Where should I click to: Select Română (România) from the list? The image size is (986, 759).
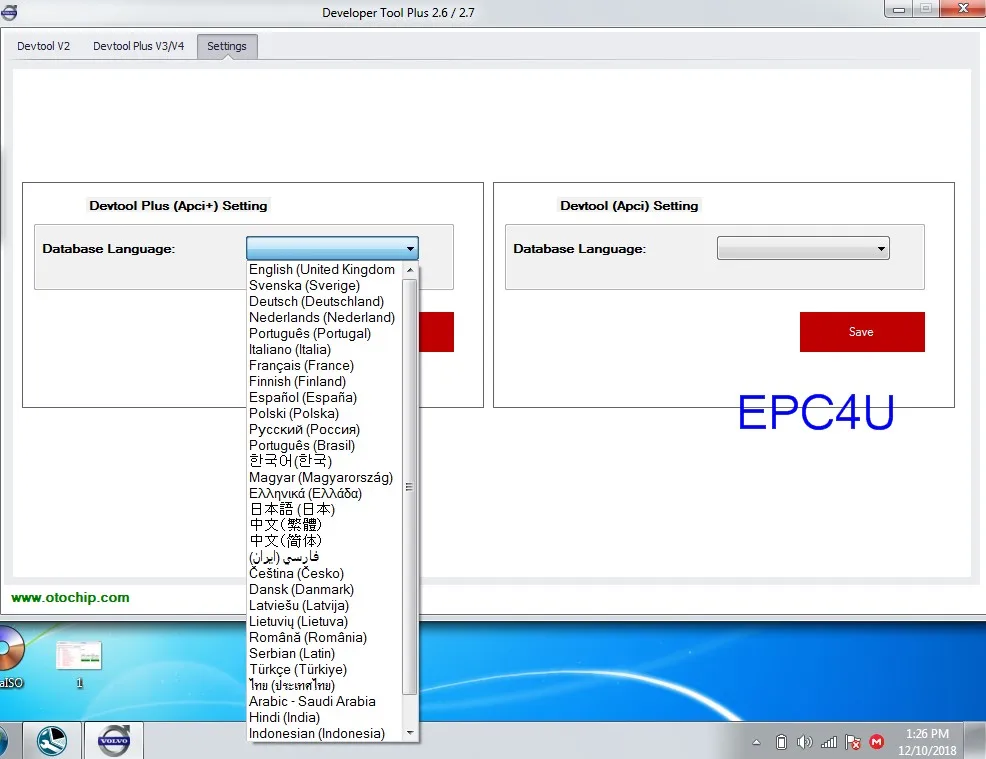(x=324, y=638)
